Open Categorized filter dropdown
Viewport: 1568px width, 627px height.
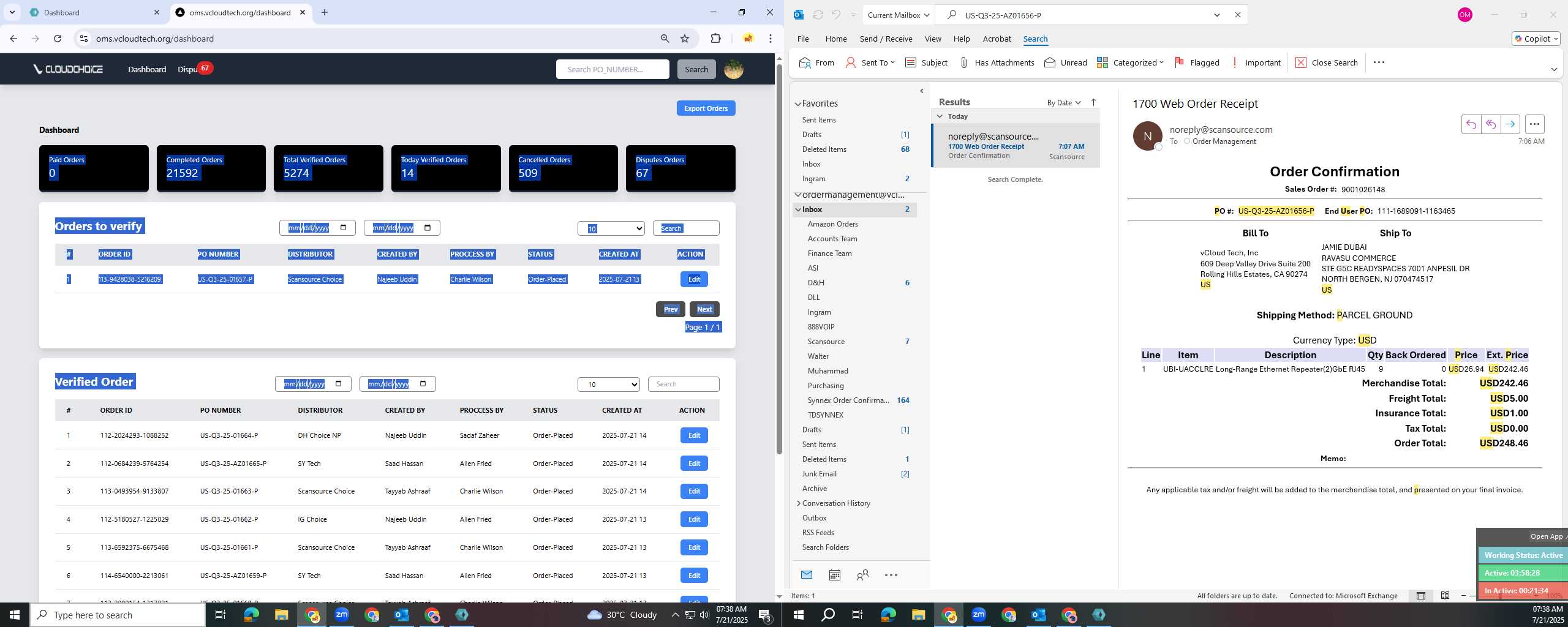point(1130,62)
